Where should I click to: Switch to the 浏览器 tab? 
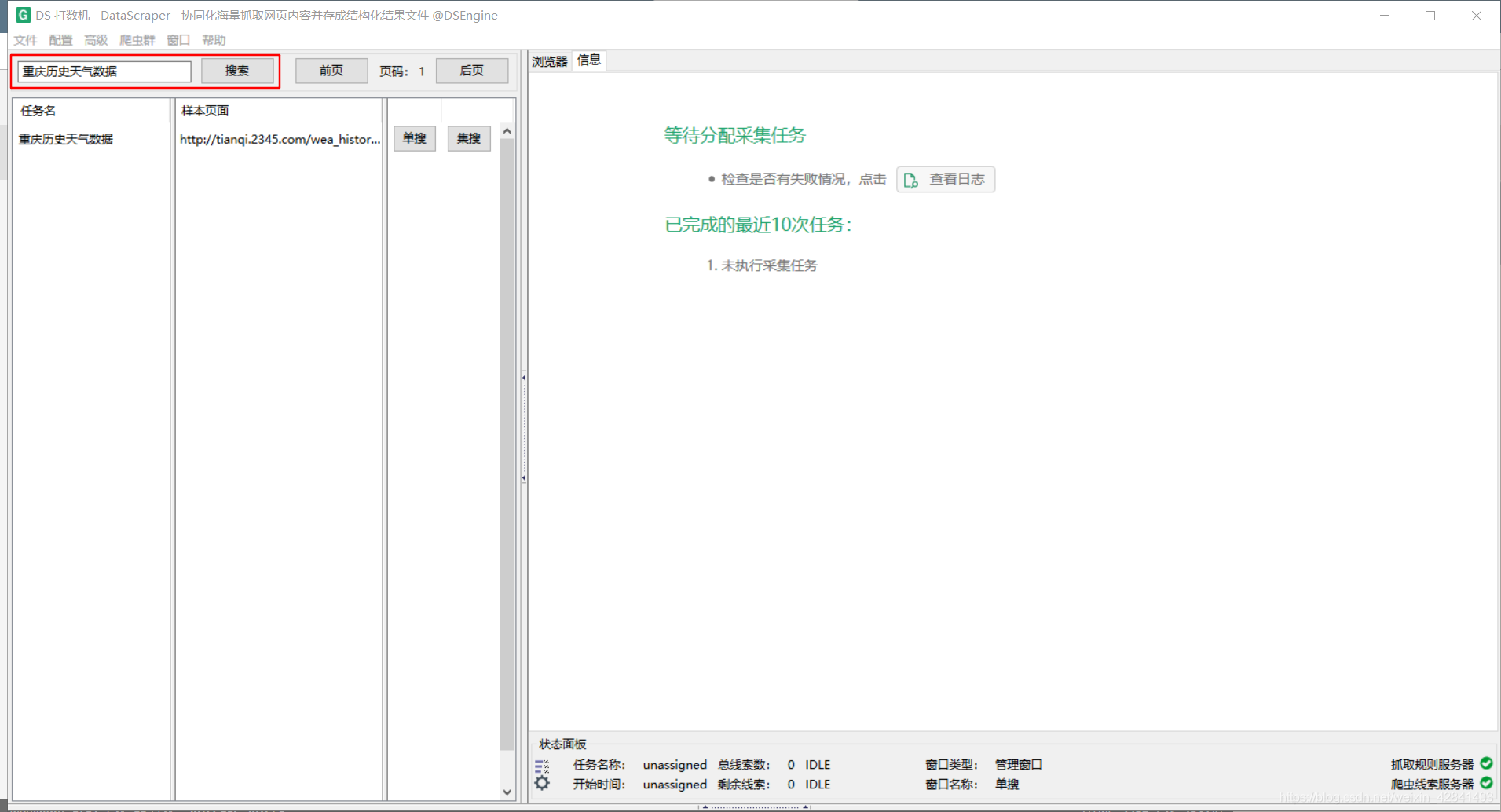(x=548, y=60)
